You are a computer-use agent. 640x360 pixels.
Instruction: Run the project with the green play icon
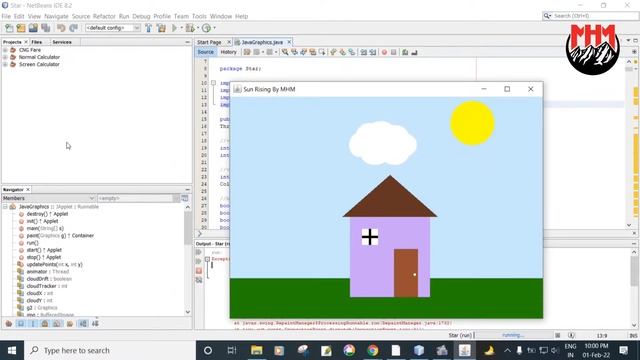[x=174, y=28]
